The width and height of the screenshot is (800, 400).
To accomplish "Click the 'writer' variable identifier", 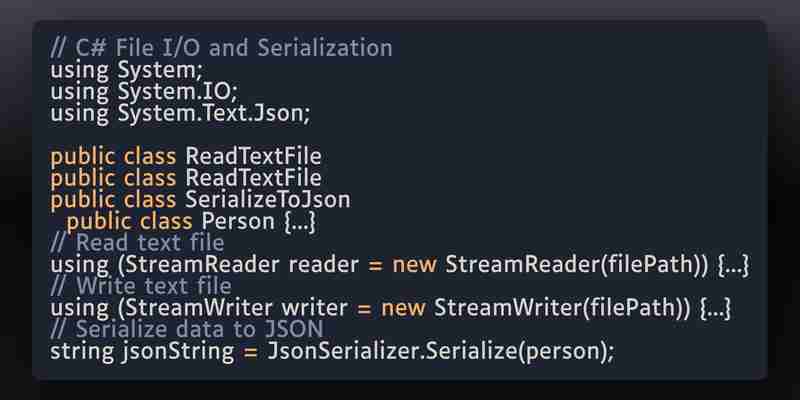I will click(315, 309).
